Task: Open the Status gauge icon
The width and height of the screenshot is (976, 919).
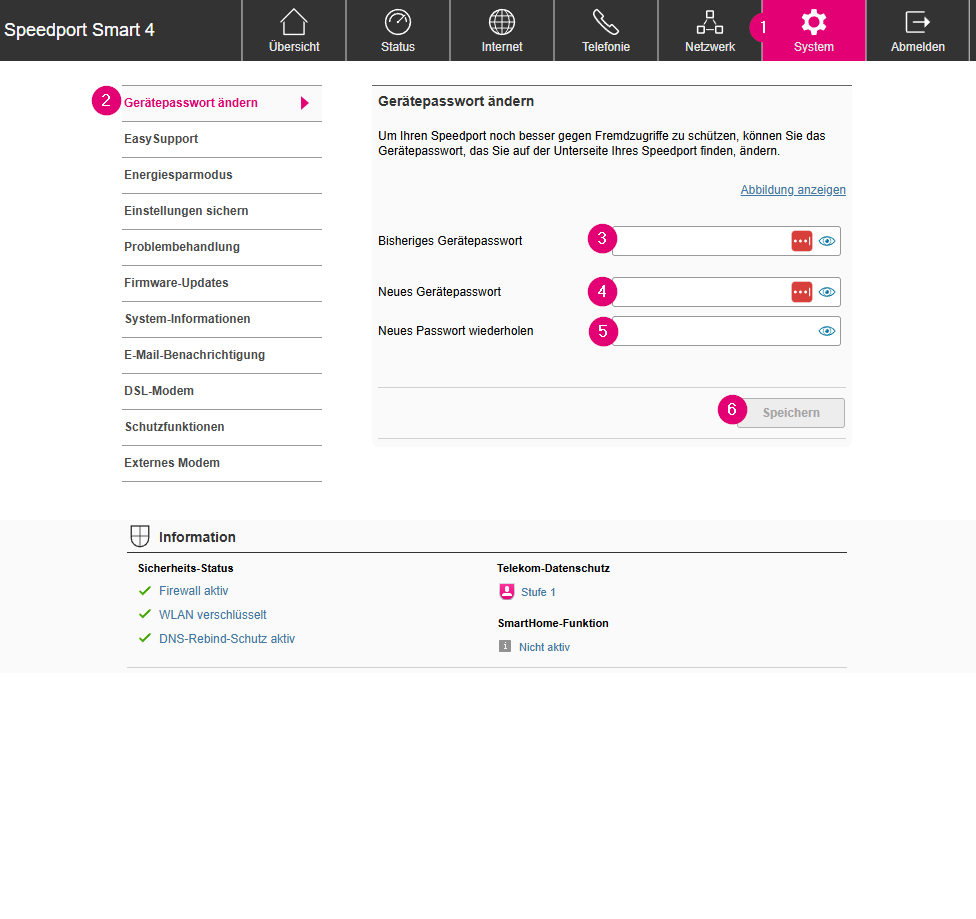Action: pos(398,23)
